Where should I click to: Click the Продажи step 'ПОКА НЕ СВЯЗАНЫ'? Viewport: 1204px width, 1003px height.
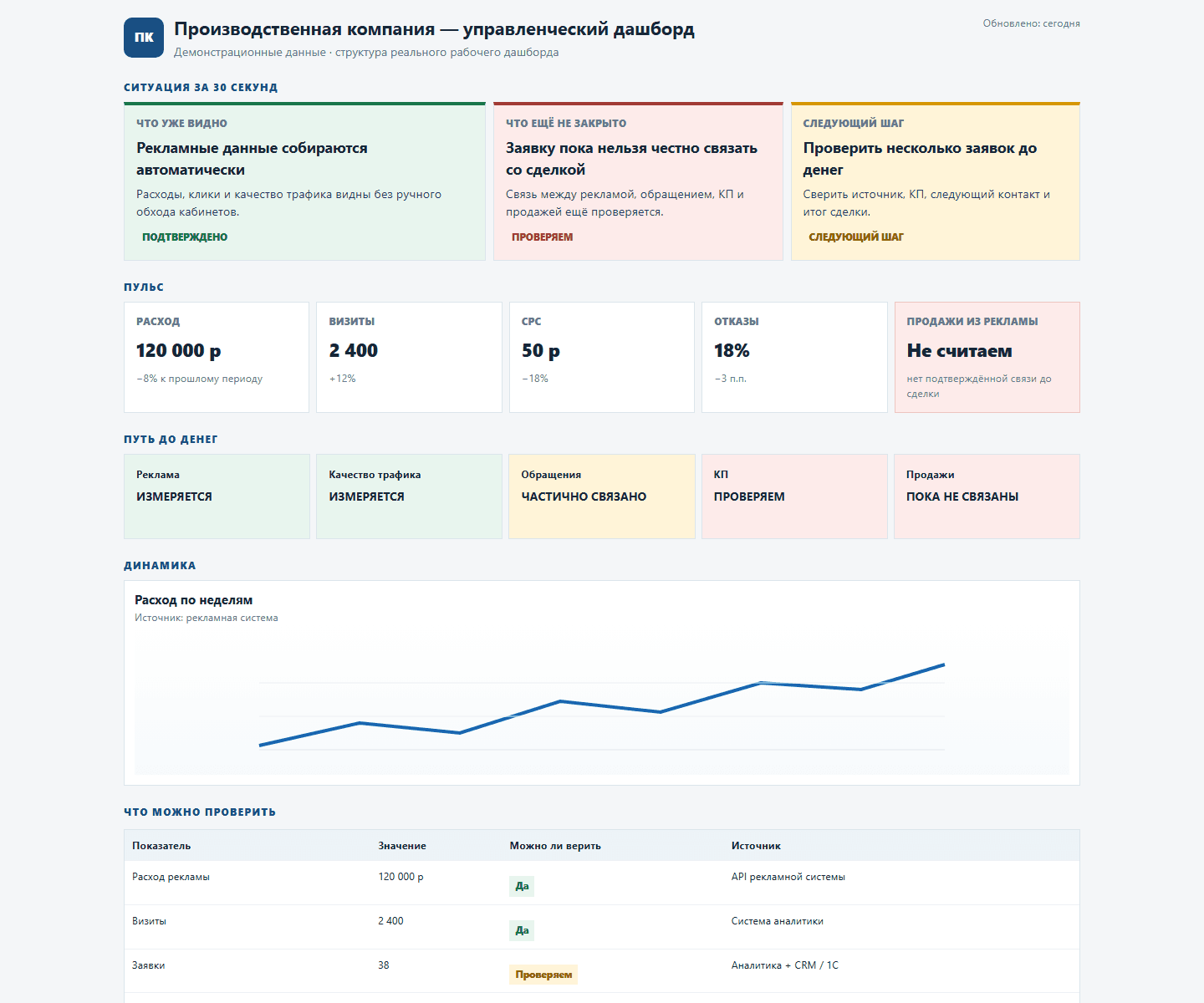(987, 496)
